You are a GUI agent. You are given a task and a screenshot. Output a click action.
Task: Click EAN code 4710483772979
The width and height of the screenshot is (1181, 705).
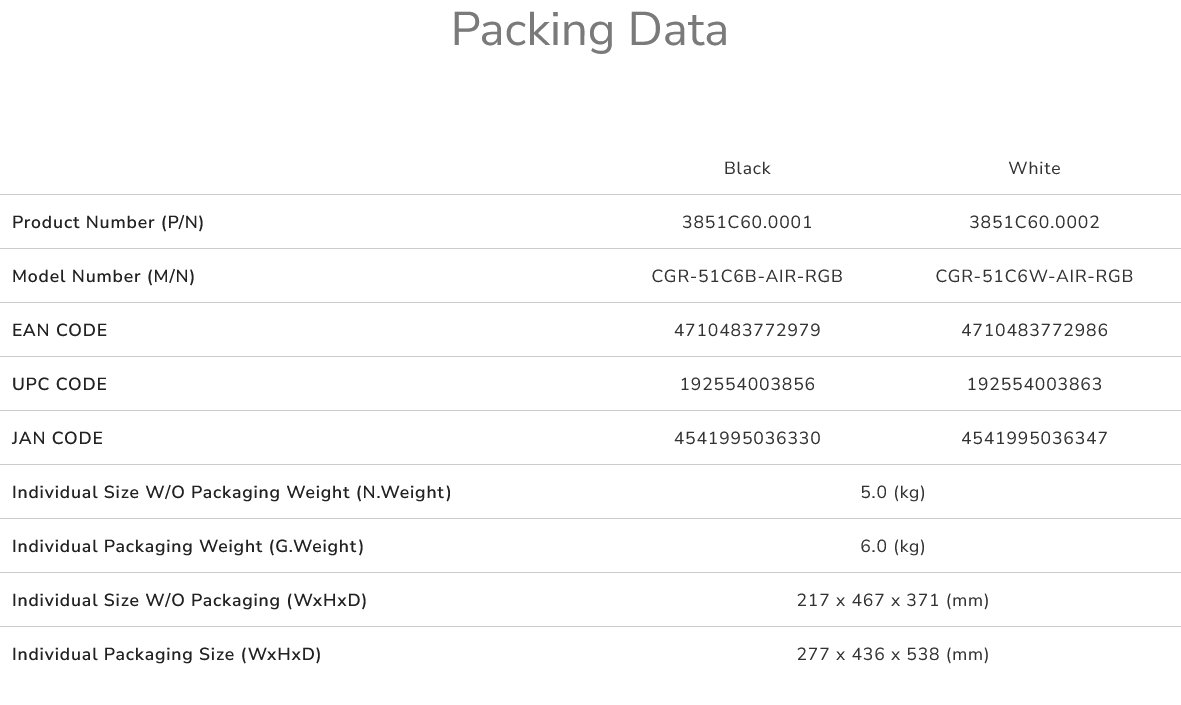coord(747,331)
